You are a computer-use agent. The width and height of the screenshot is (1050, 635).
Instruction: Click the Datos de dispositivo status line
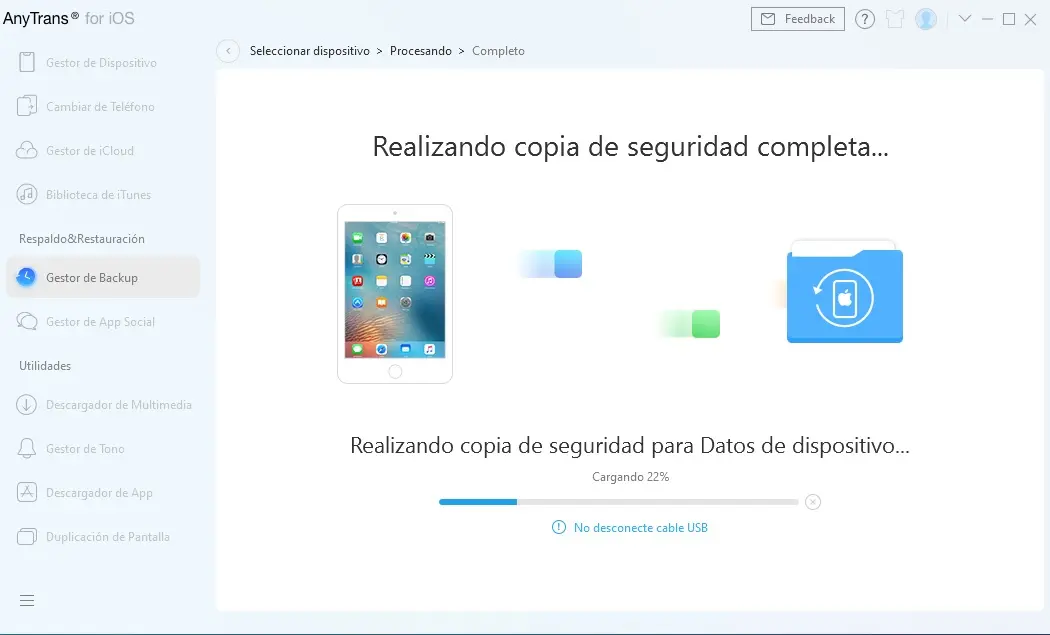coord(629,445)
